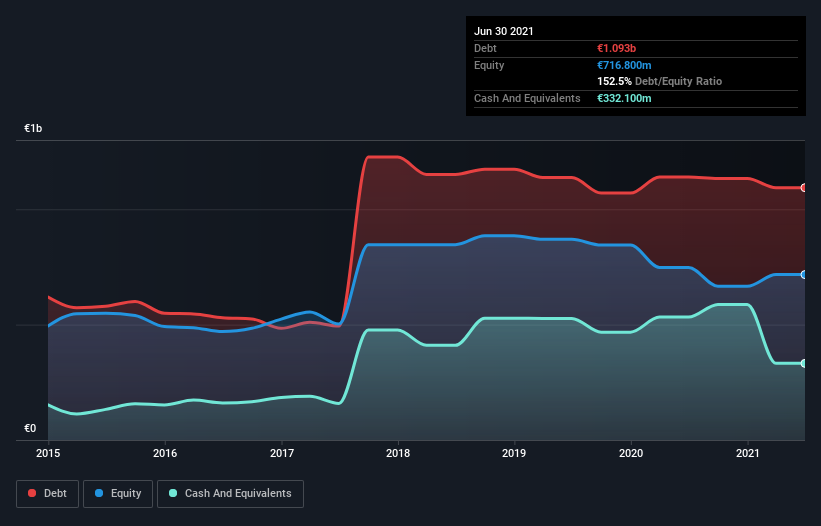Toggle the Equity series legend button
821x526 pixels.
click(118, 494)
